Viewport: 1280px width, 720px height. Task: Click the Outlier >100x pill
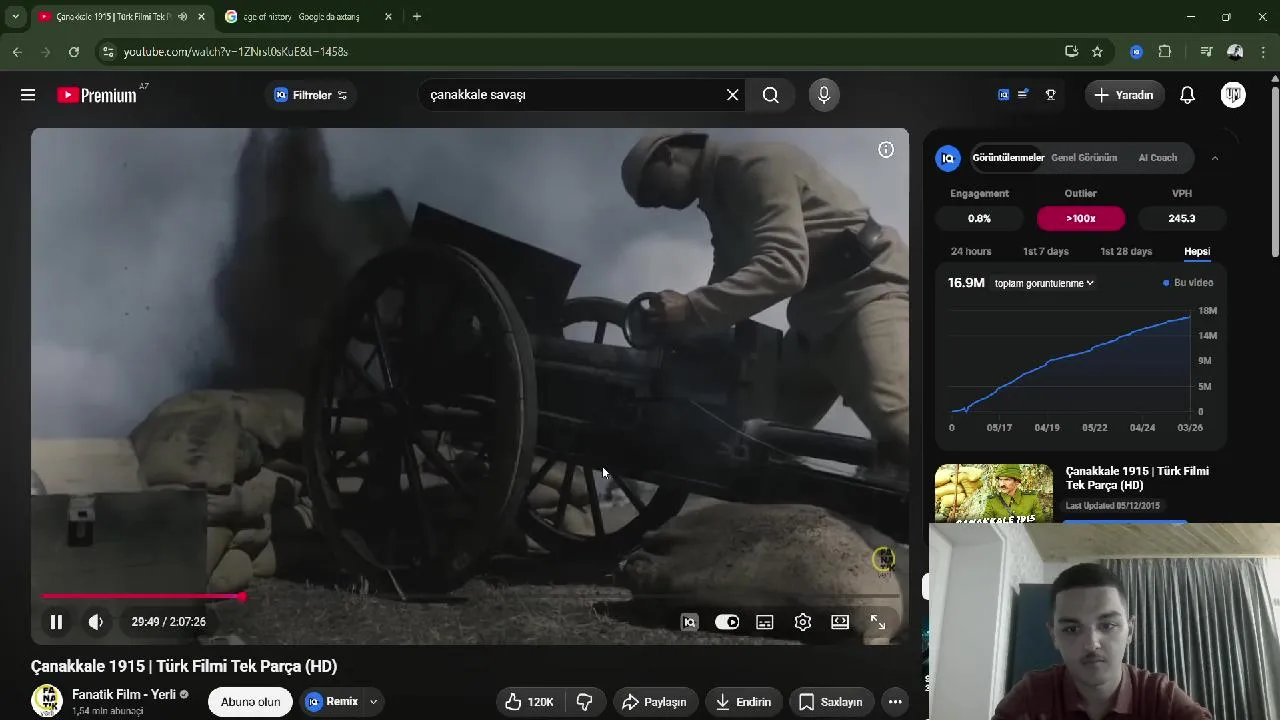(x=1081, y=218)
